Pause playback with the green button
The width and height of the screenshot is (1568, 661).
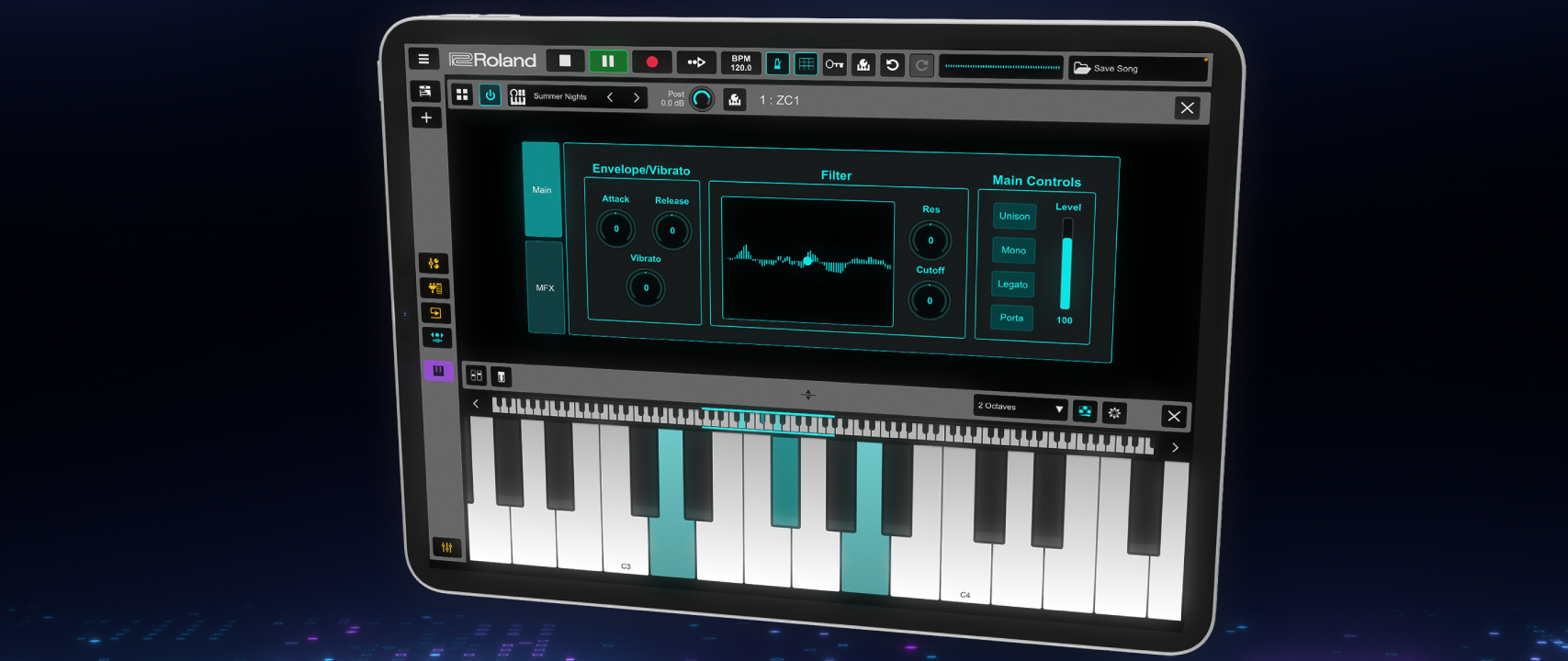[608, 62]
